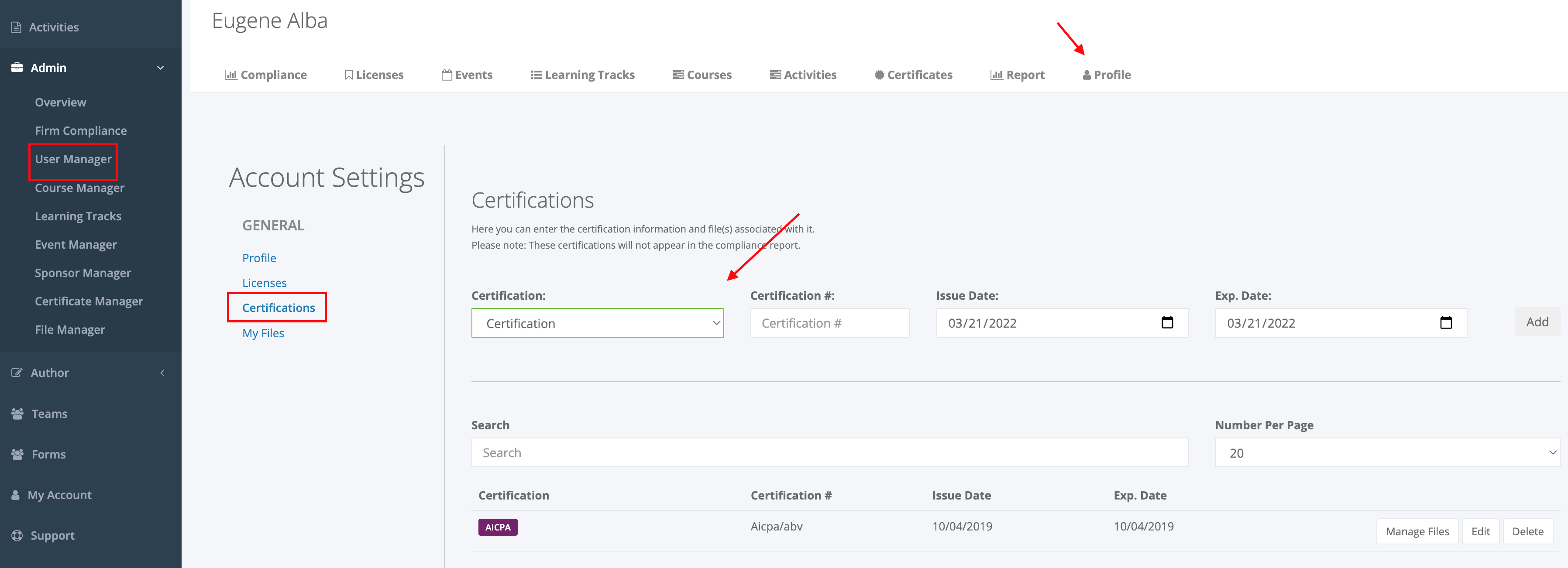Click the Forms group icon
This screenshot has height=568, width=1568.
17,454
